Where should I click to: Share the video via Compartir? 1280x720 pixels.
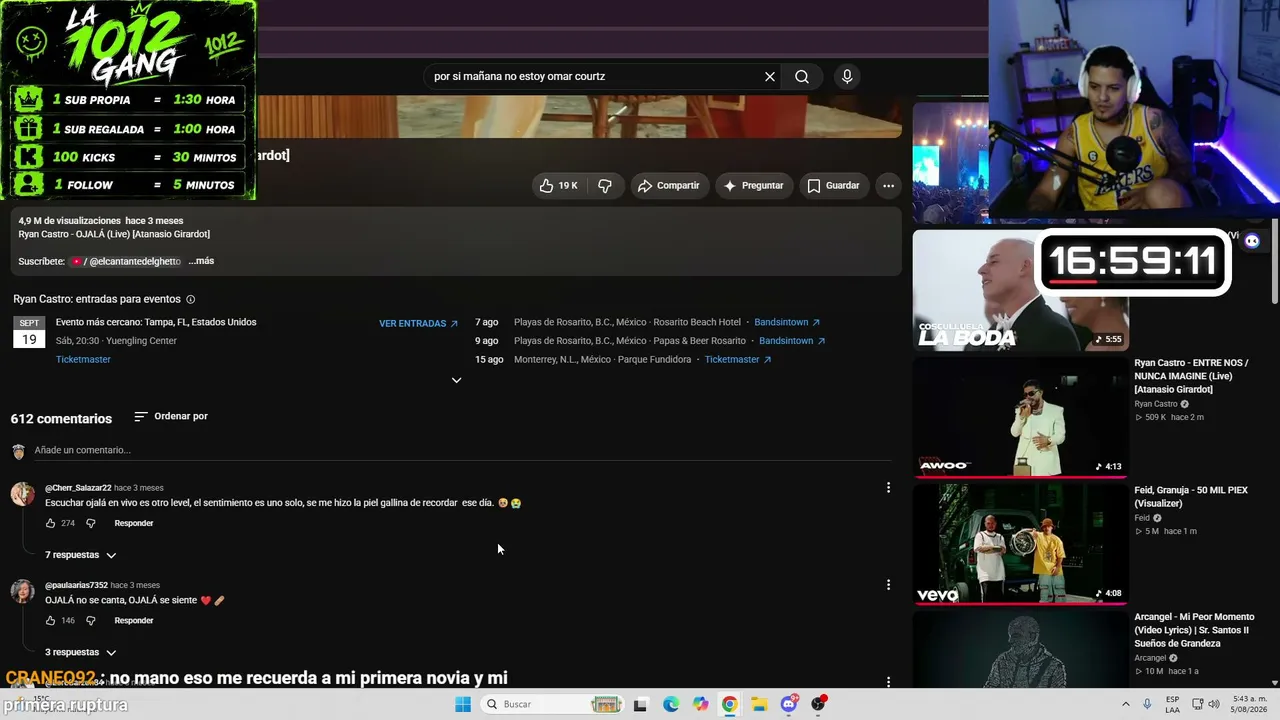pos(669,185)
